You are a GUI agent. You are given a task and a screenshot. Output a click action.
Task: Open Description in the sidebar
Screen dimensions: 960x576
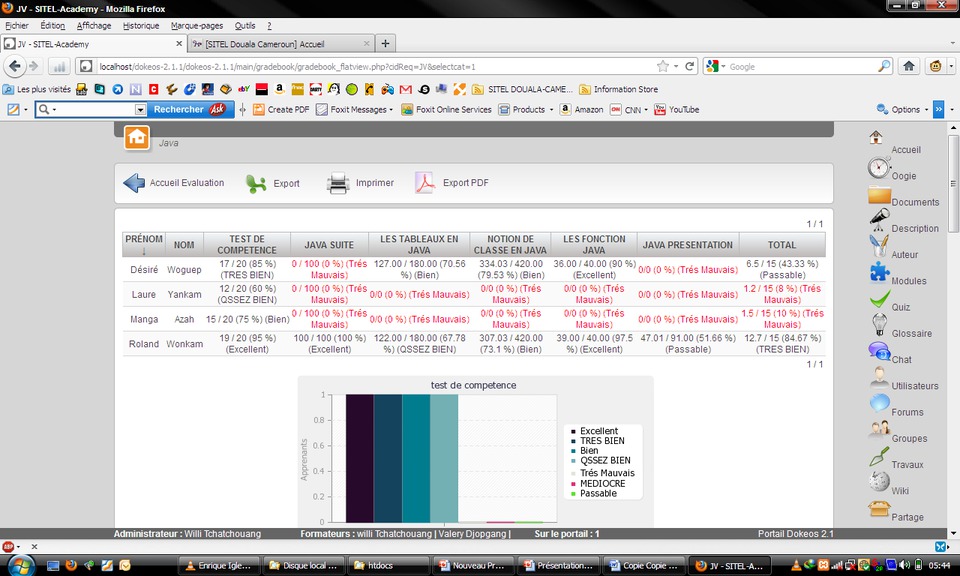(915, 228)
